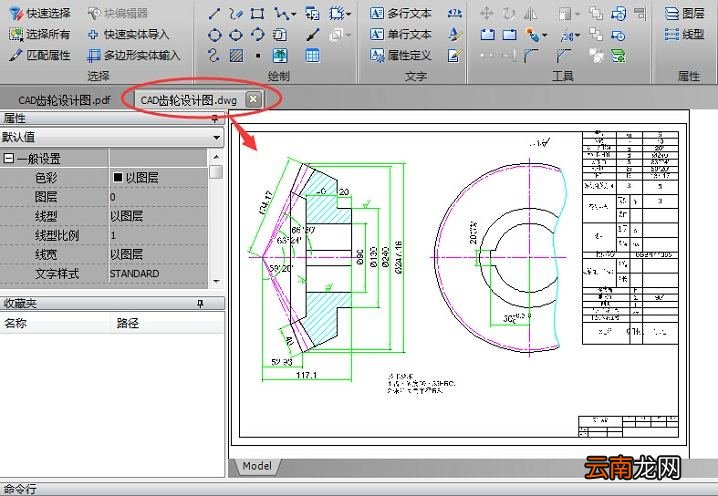This screenshot has width=718, height=496.
Task: Click 选择所有 select all button
Action: 40,34
